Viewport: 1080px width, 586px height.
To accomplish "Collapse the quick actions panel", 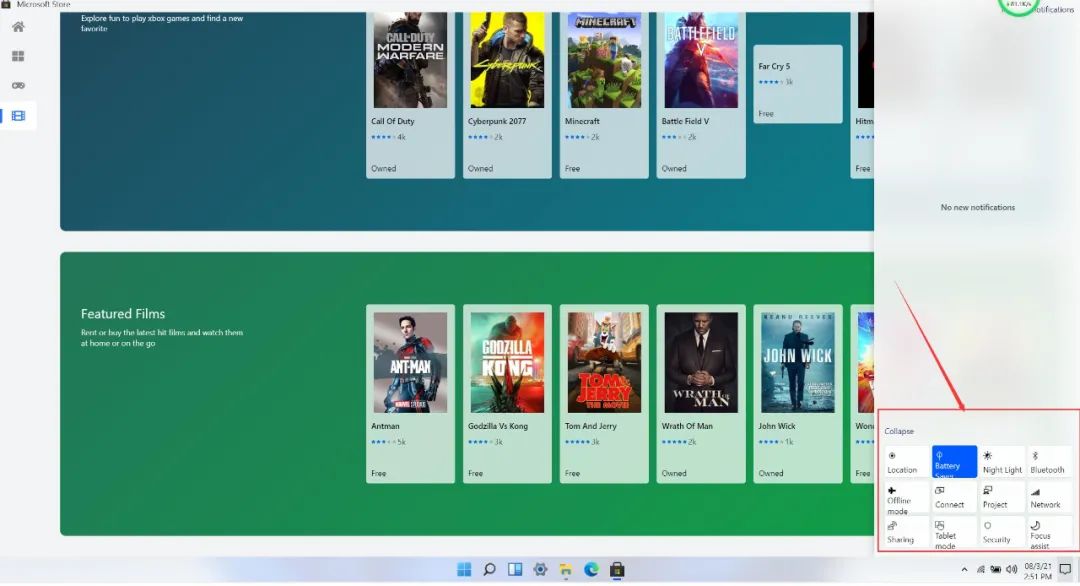I will coord(899,431).
